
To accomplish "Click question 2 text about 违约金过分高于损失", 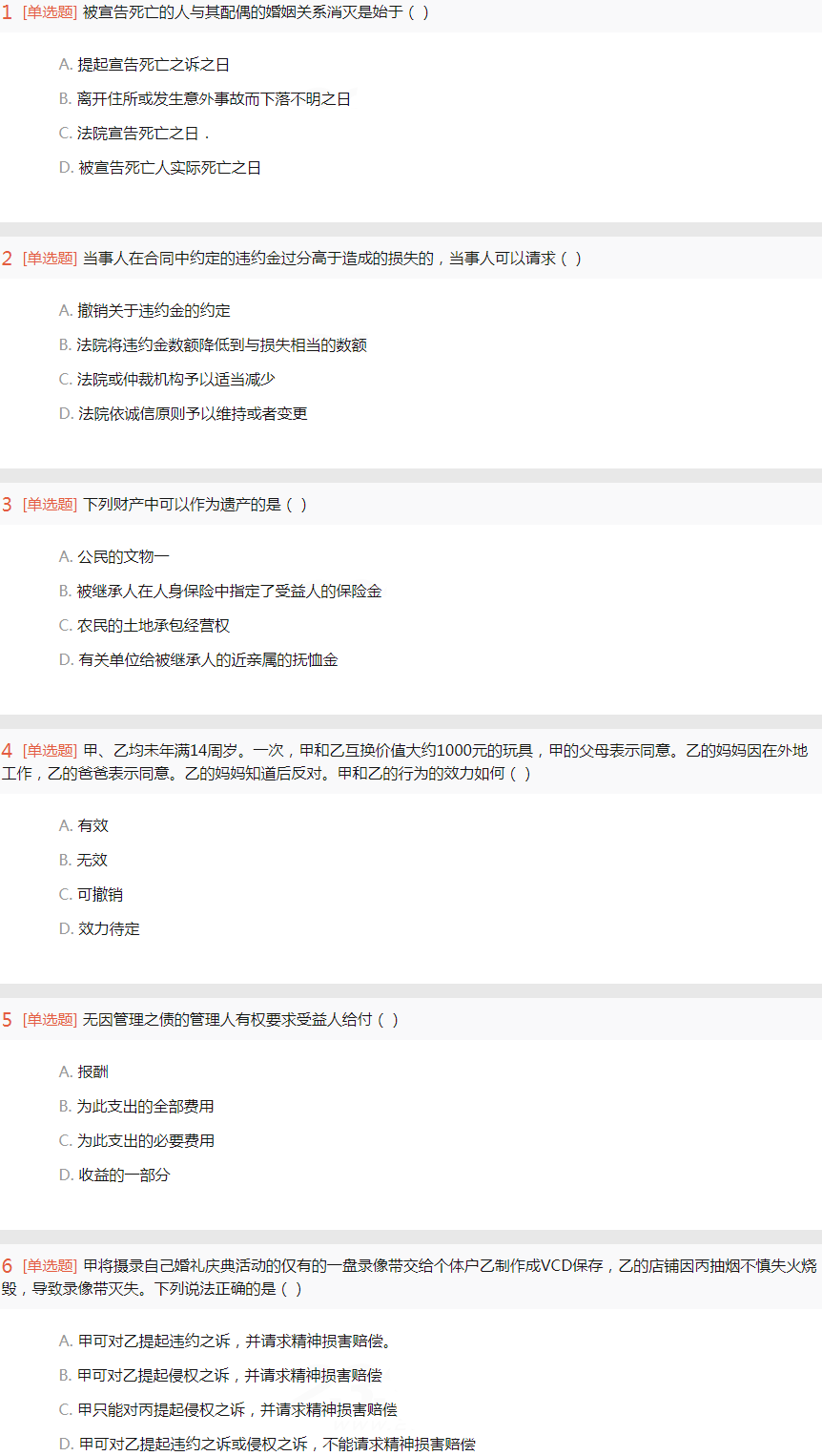I will tap(332, 259).
